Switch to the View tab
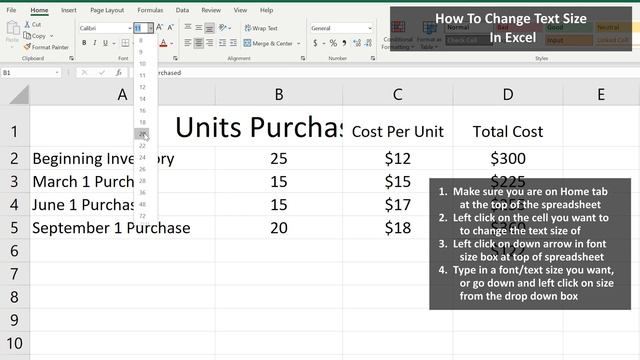Viewport: 640px width, 360px height. (x=240, y=10)
